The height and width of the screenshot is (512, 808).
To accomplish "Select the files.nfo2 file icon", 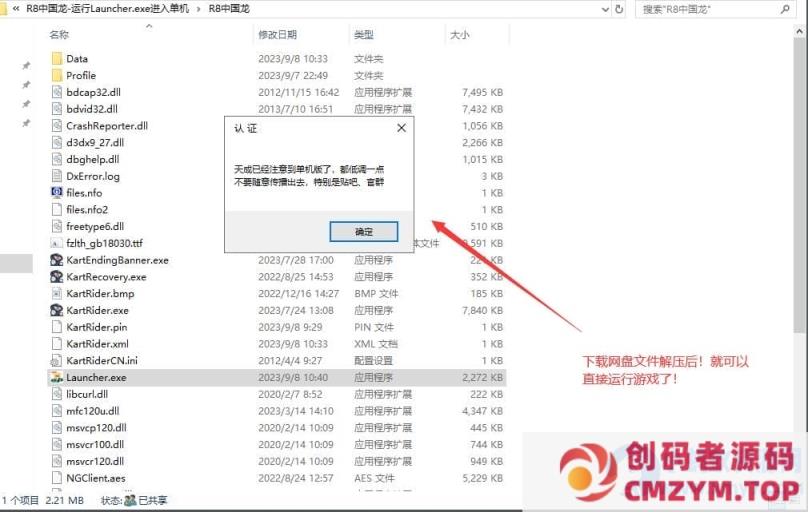I will [57, 210].
